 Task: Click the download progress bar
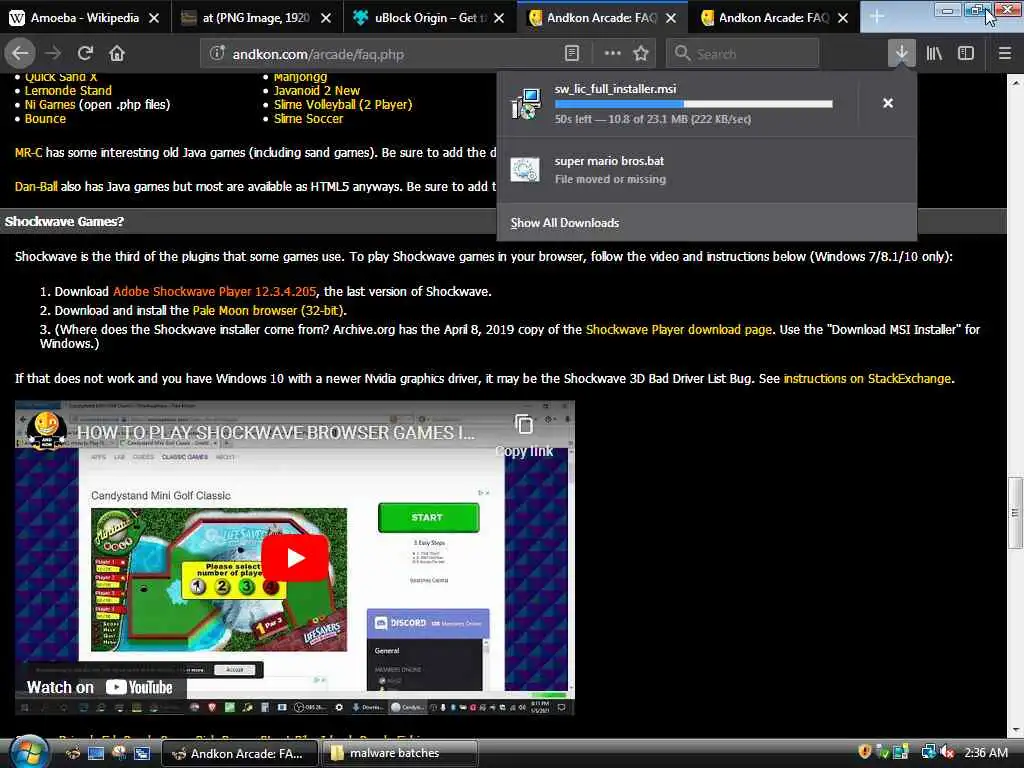click(694, 104)
